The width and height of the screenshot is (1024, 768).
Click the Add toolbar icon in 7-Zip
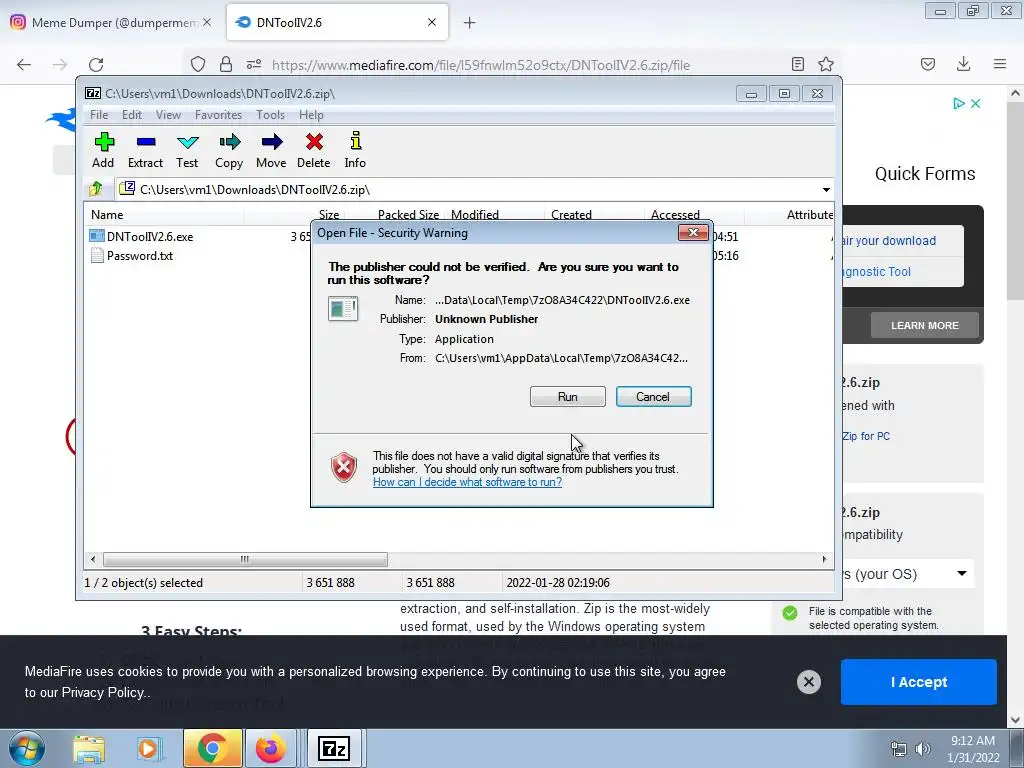click(x=103, y=151)
